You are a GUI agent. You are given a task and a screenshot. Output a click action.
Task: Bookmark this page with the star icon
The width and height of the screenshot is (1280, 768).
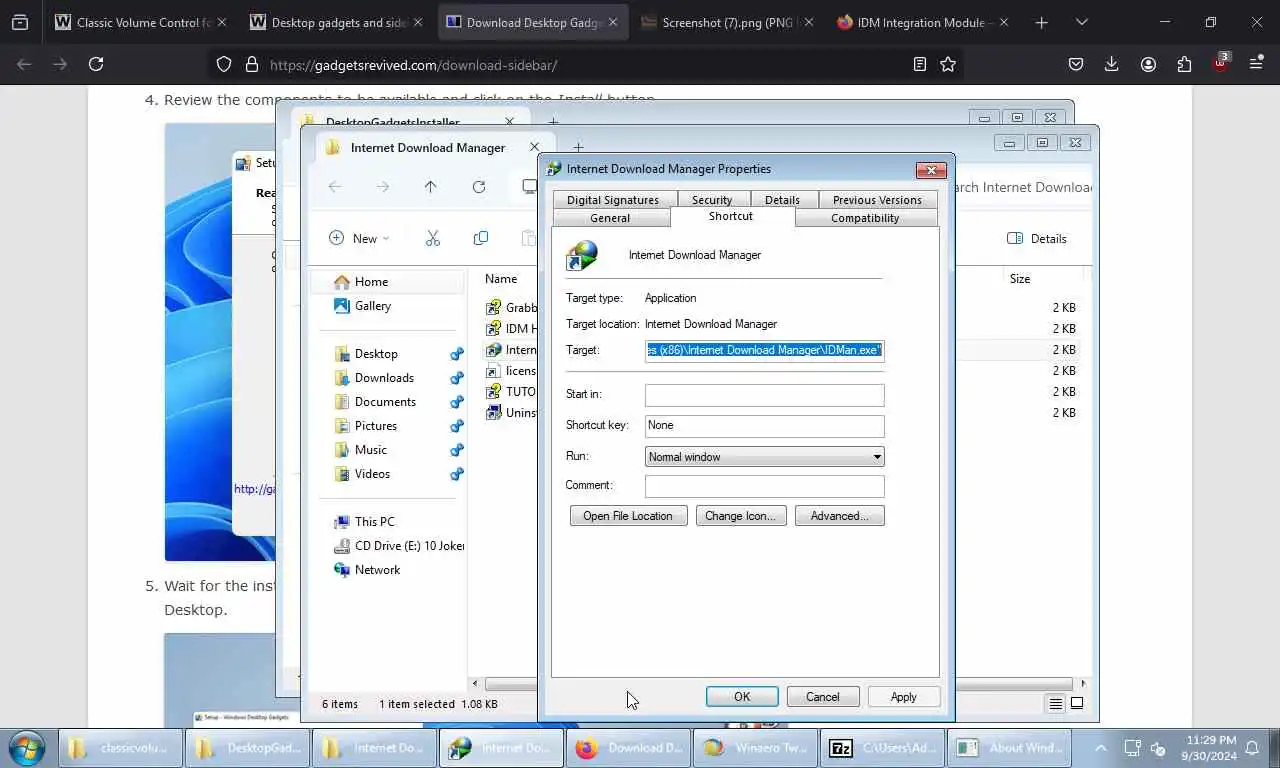pyautogui.click(x=948, y=64)
